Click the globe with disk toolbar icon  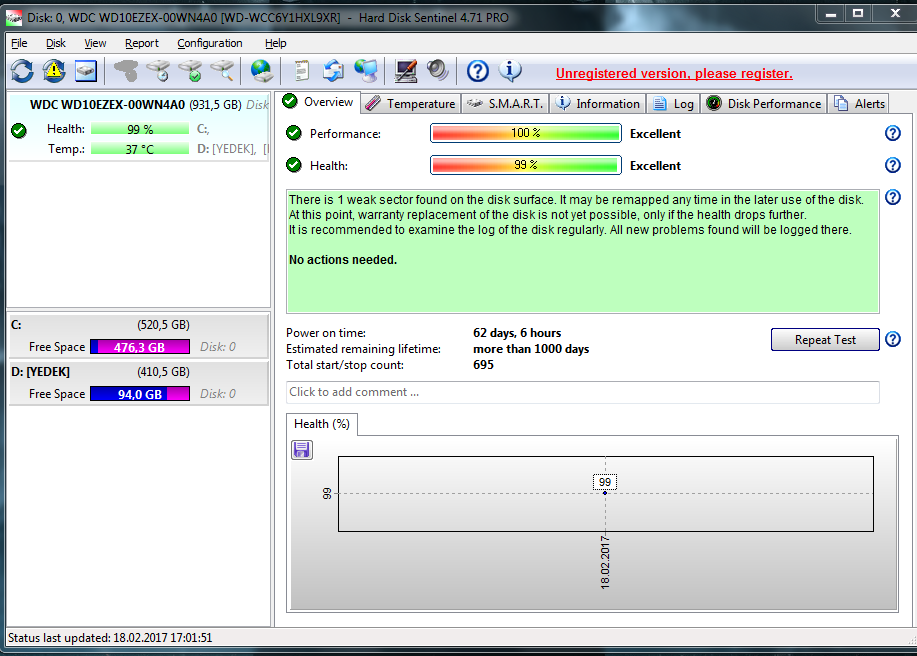pyautogui.click(x=261, y=71)
